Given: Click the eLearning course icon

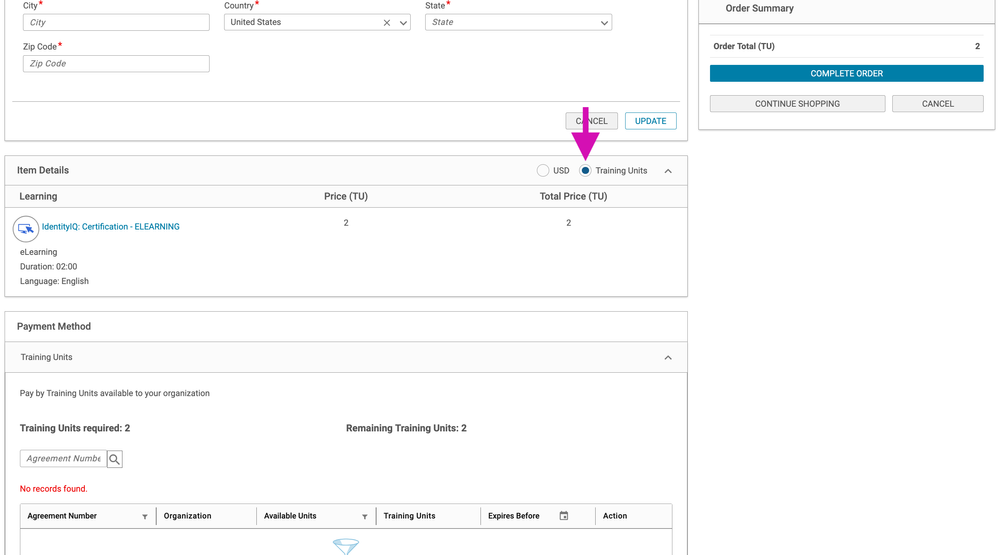Looking at the screenshot, I should [x=26, y=229].
